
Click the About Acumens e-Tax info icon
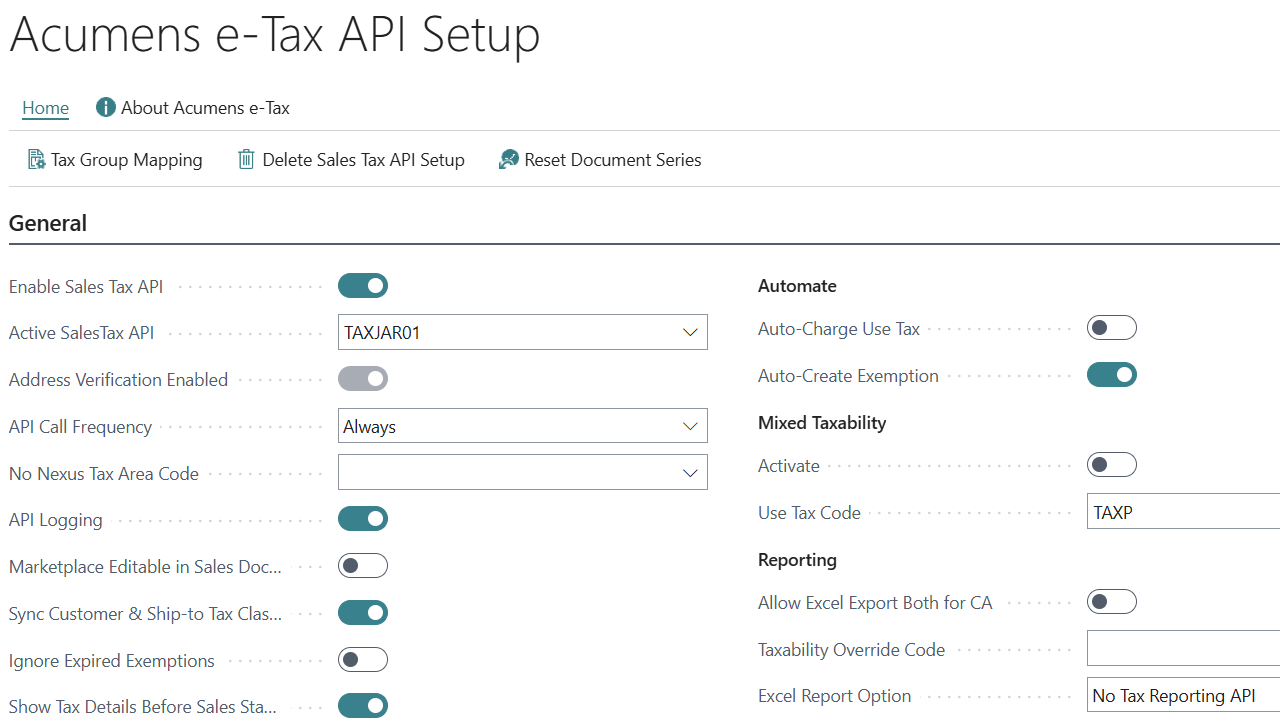106,107
